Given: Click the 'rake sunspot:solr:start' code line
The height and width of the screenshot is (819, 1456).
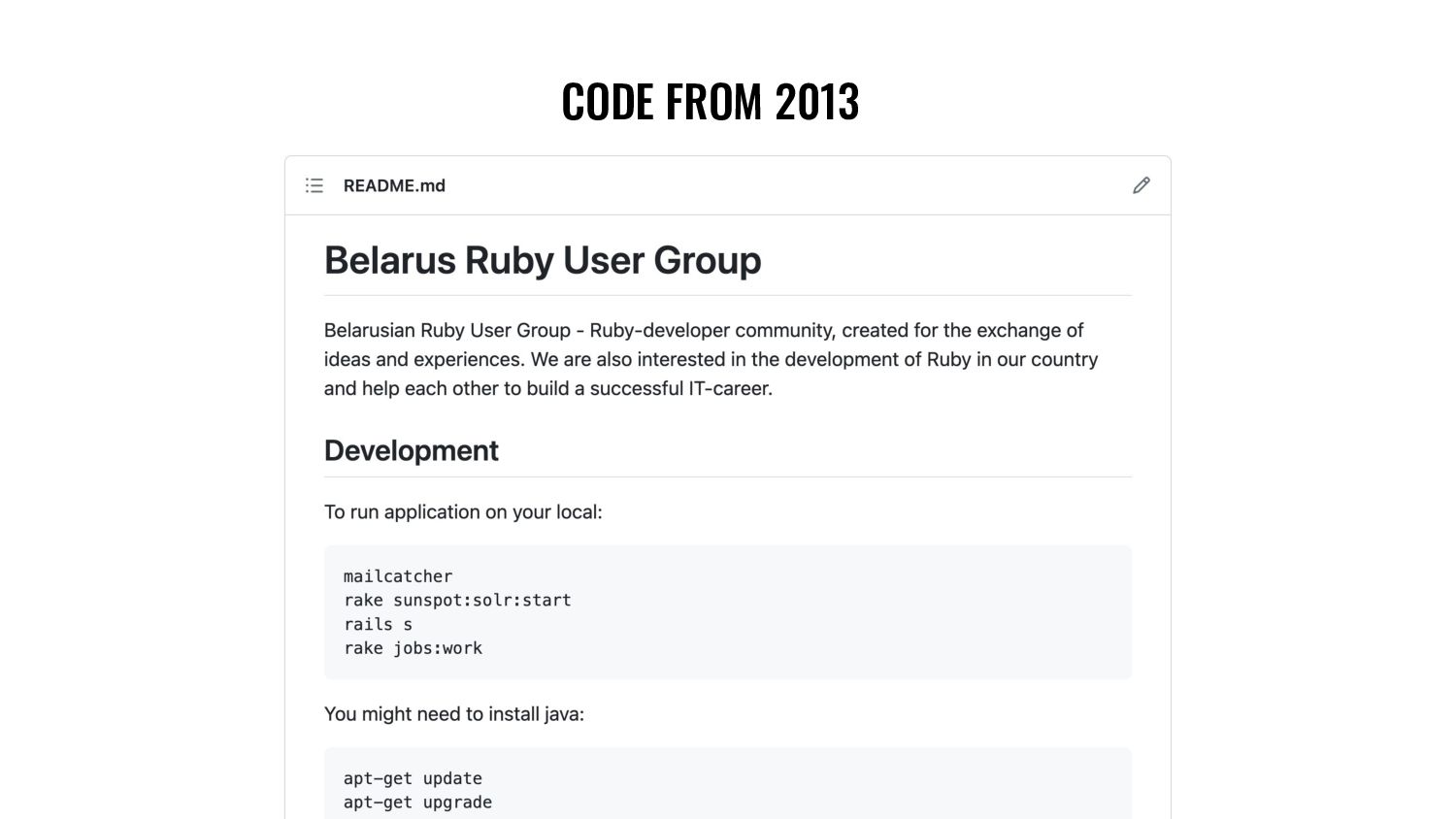Looking at the screenshot, I should [x=457, y=601].
